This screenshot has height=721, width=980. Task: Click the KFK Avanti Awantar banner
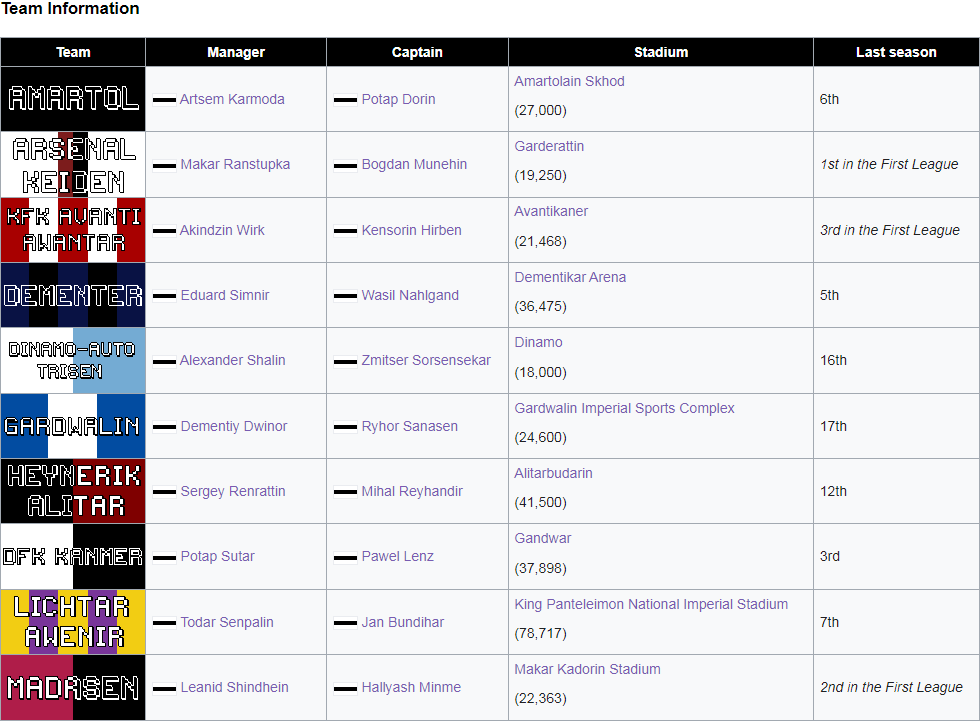pyautogui.click(x=73, y=230)
